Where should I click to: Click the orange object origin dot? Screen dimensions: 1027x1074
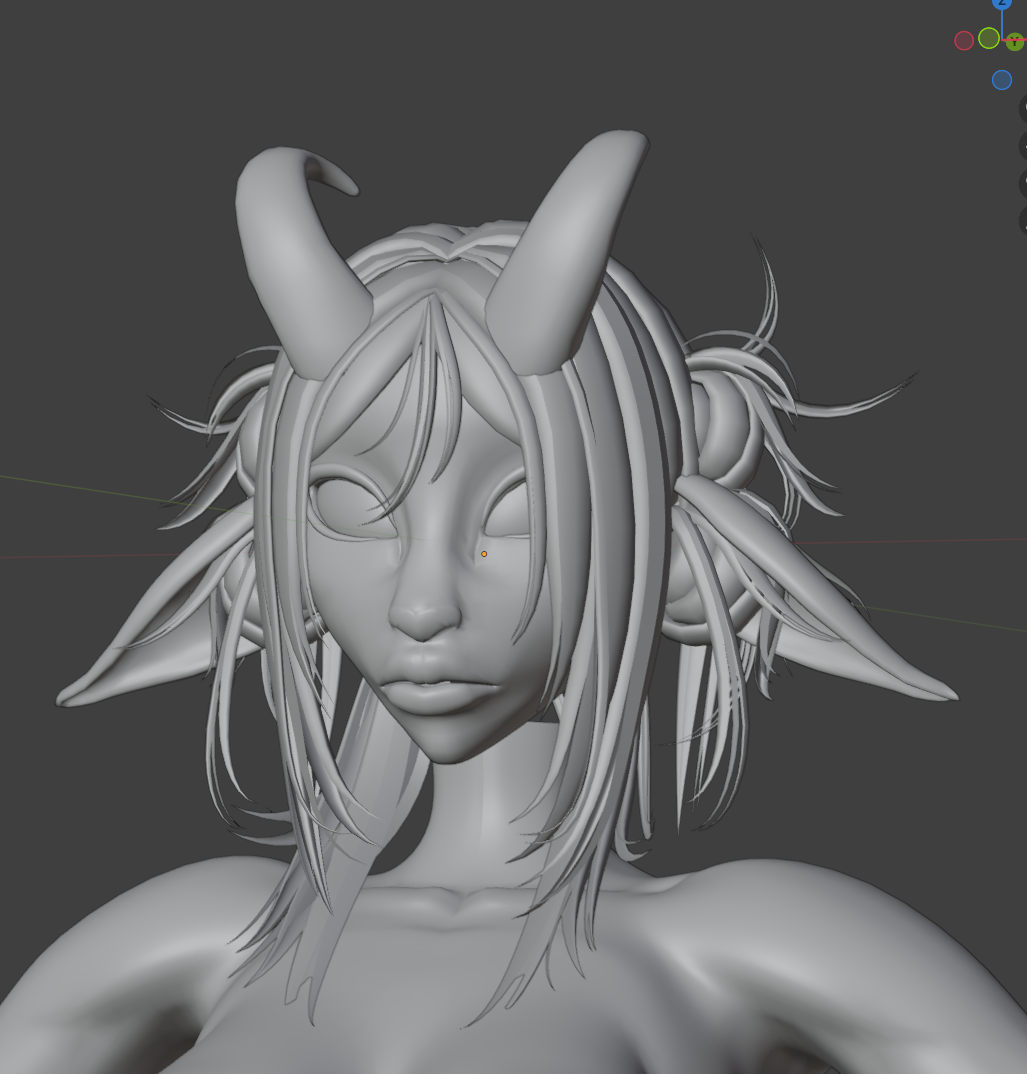pos(484,553)
